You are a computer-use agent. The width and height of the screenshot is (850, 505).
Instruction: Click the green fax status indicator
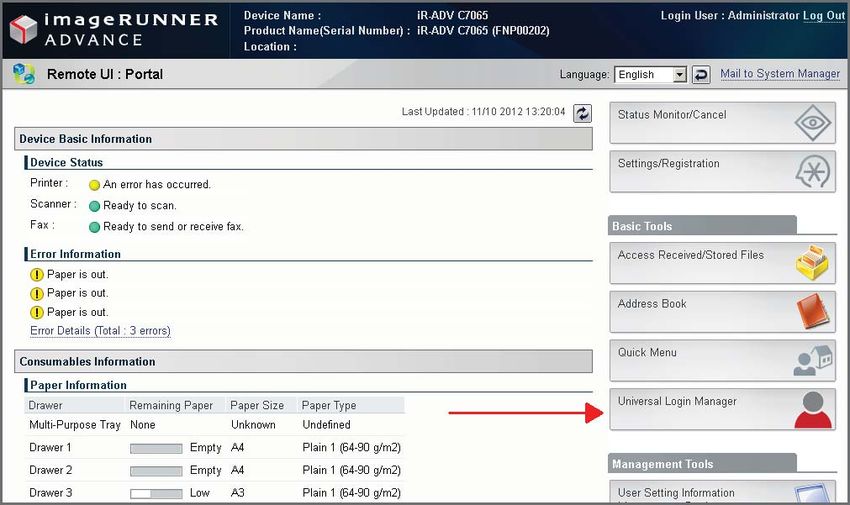pos(94,227)
